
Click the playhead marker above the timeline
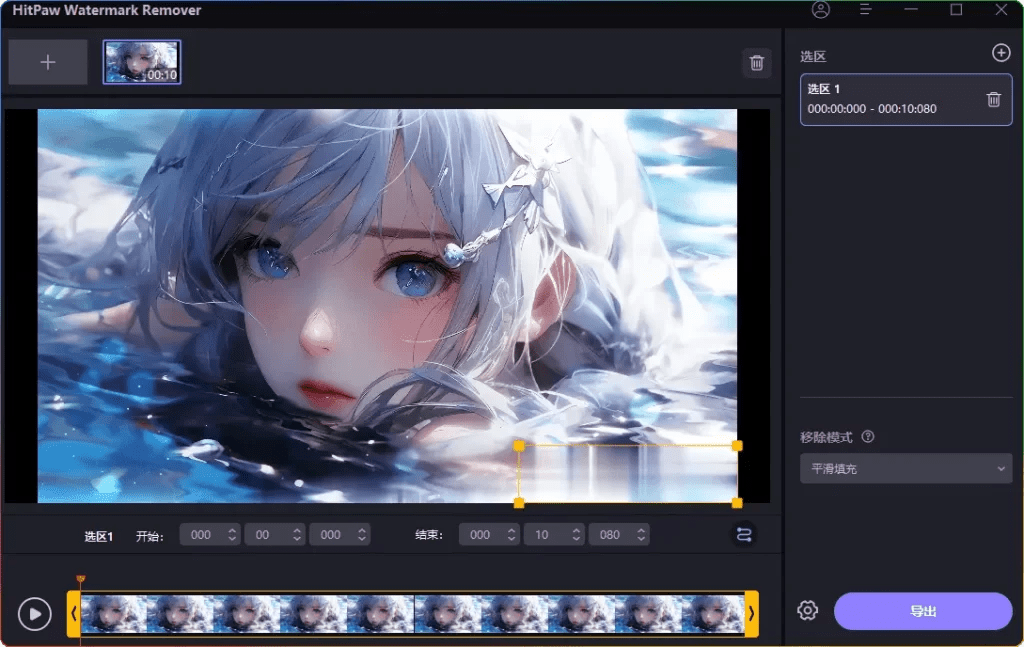click(x=82, y=577)
